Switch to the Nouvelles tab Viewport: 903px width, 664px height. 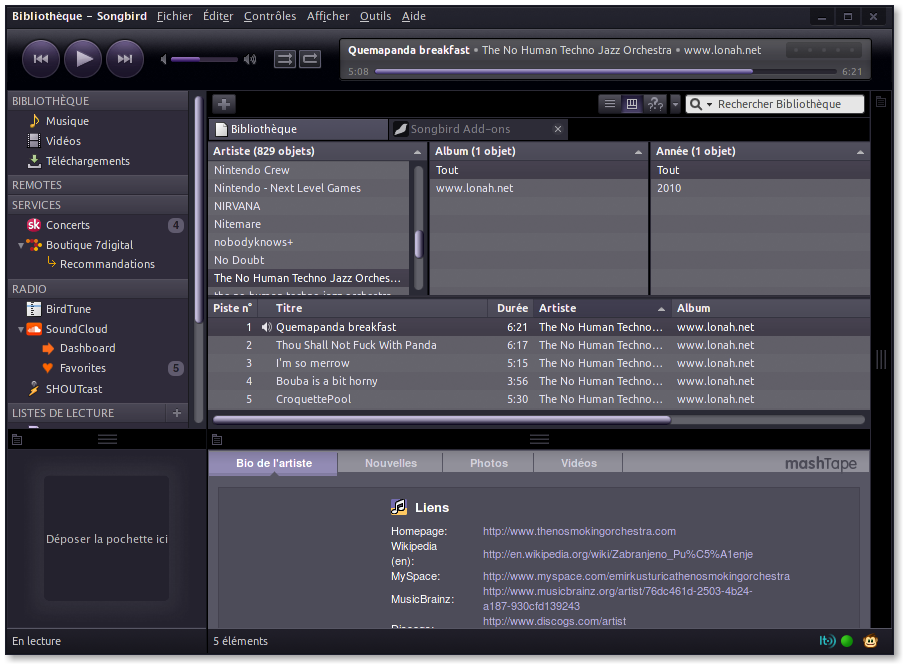[x=390, y=463]
